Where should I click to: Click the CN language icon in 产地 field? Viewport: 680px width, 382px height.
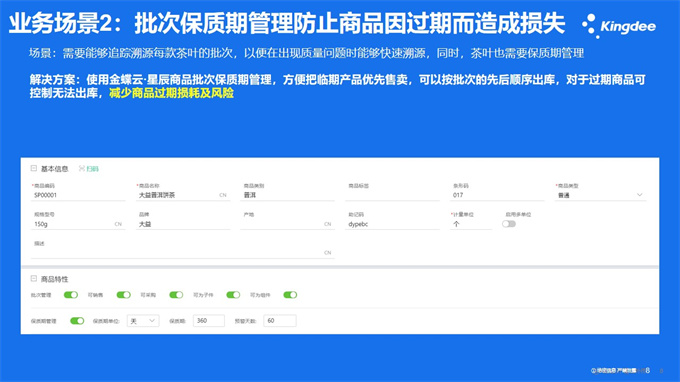(327, 224)
